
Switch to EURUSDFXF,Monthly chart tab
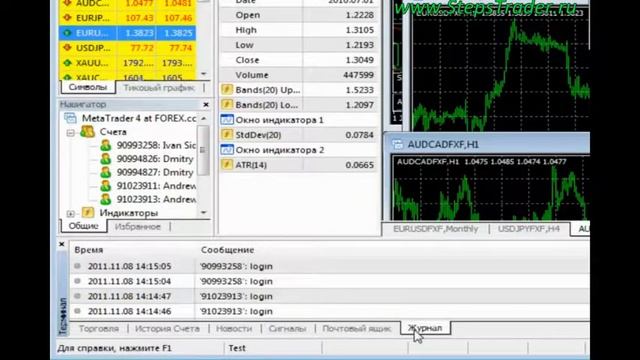click(x=436, y=229)
